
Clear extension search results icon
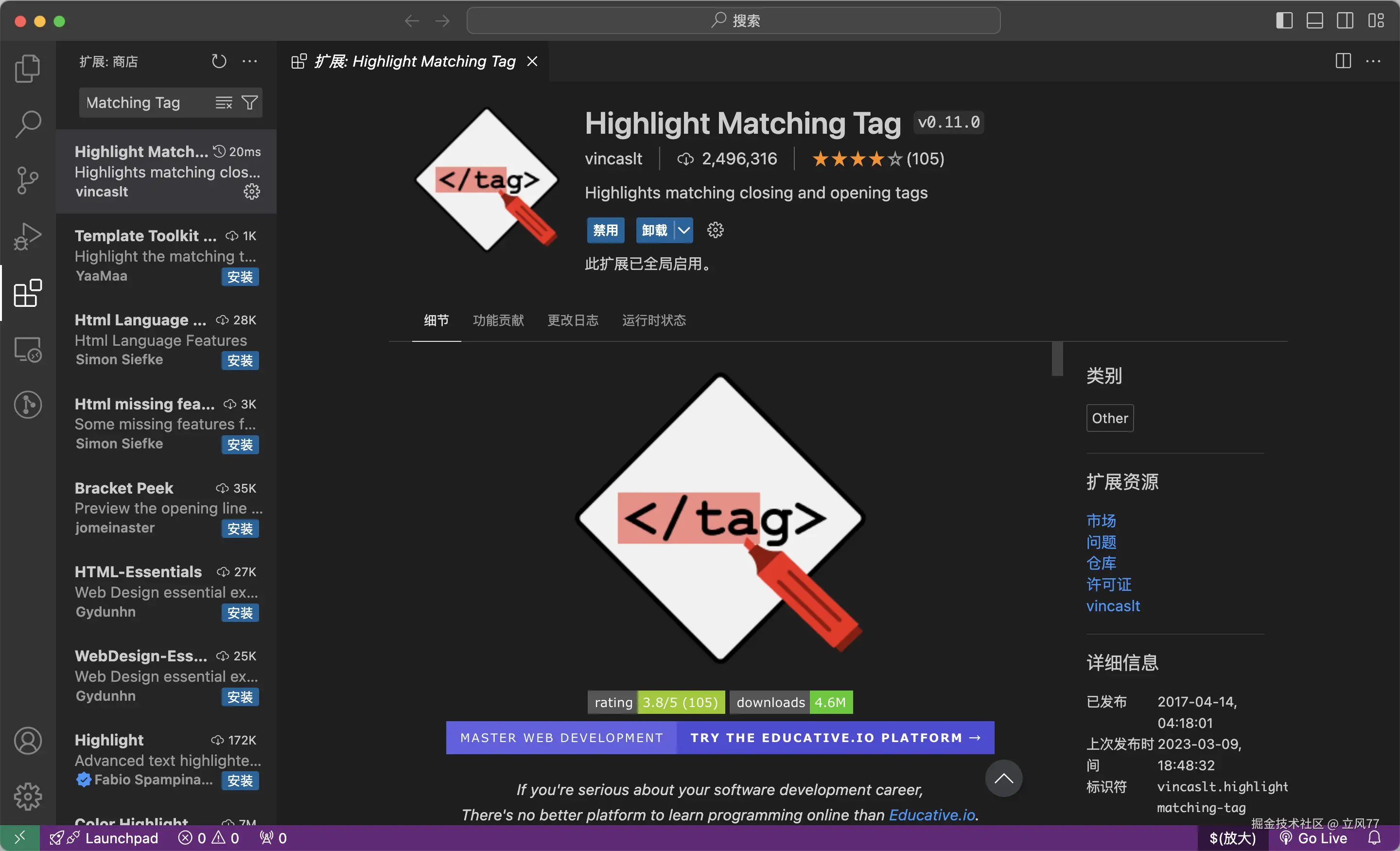coord(223,102)
